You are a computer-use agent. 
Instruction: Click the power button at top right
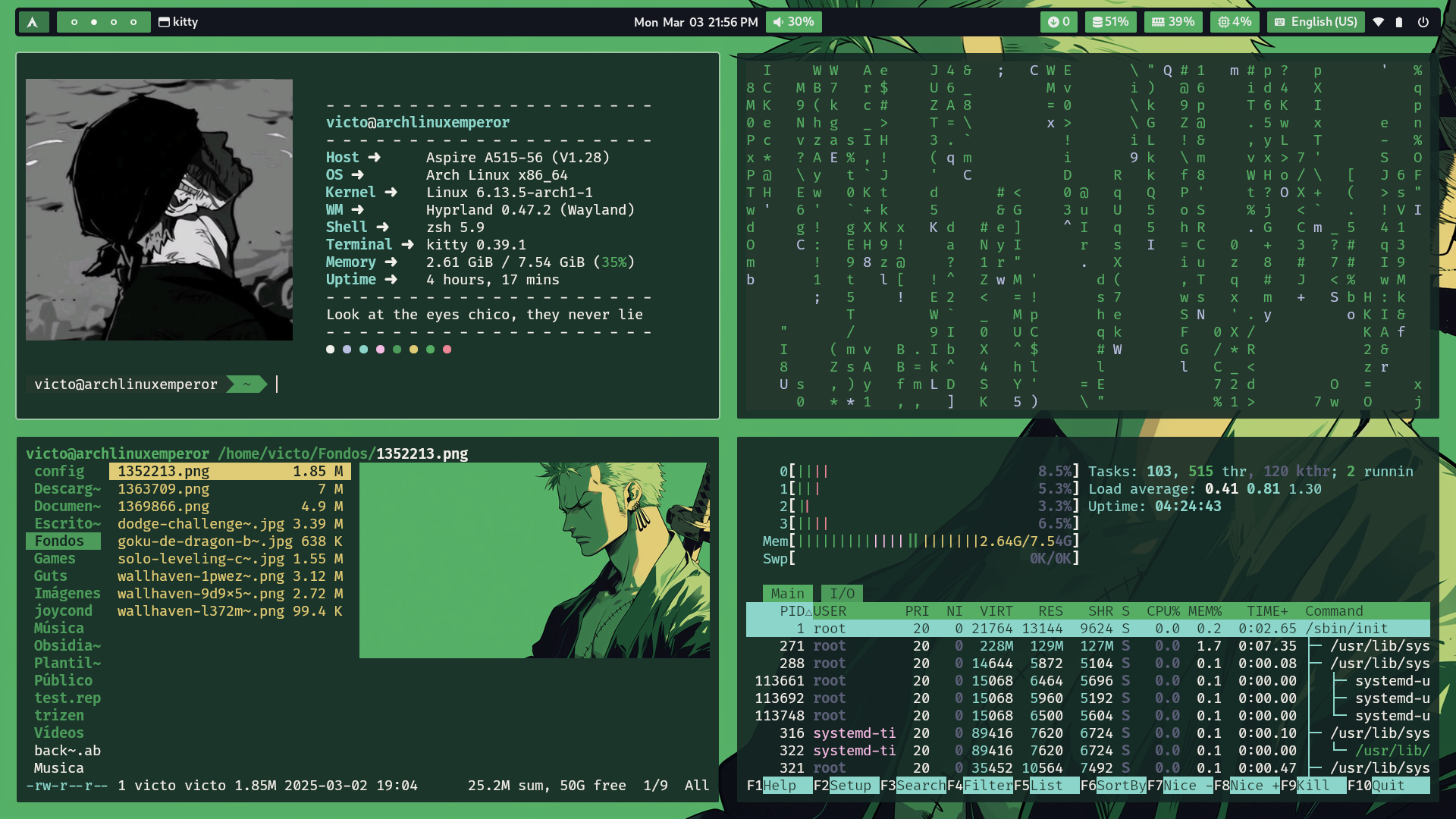click(1424, 22)
